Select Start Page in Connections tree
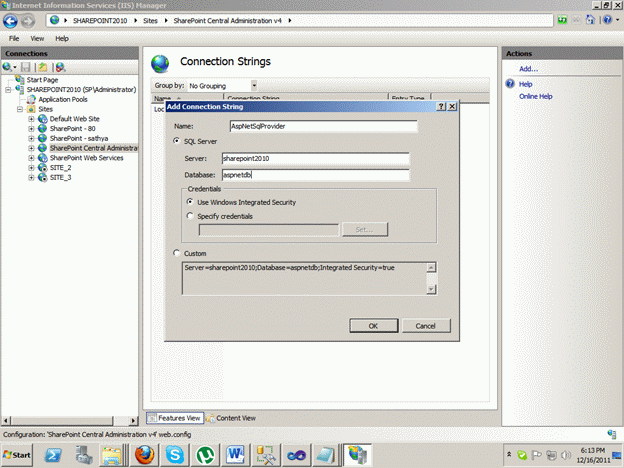Screen dimensions: 624x468 click(42, 80)
